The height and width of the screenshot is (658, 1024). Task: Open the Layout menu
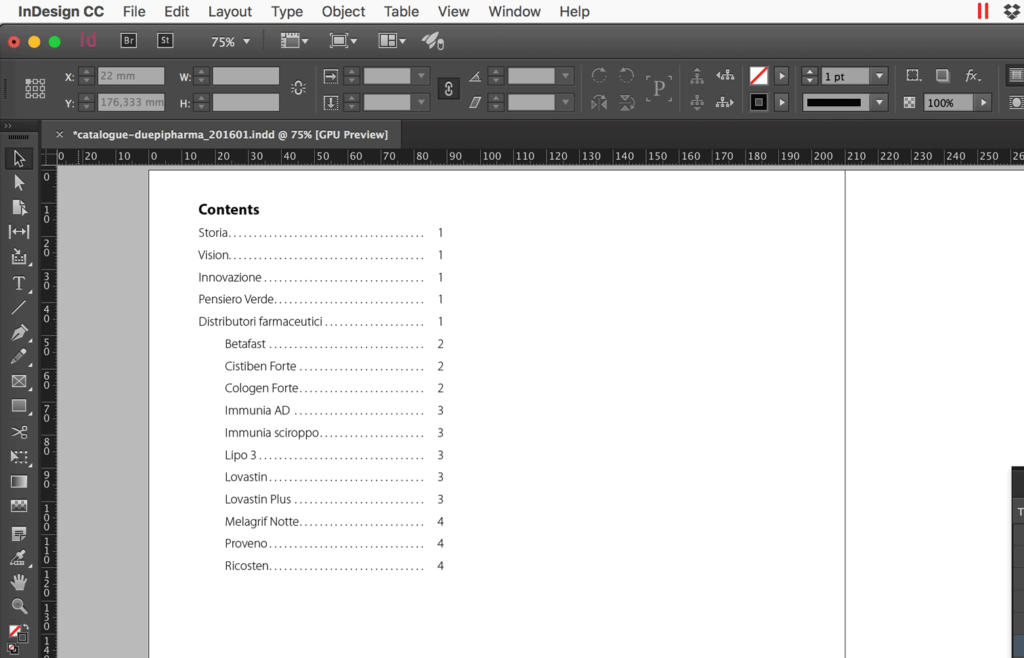point(230,11)
